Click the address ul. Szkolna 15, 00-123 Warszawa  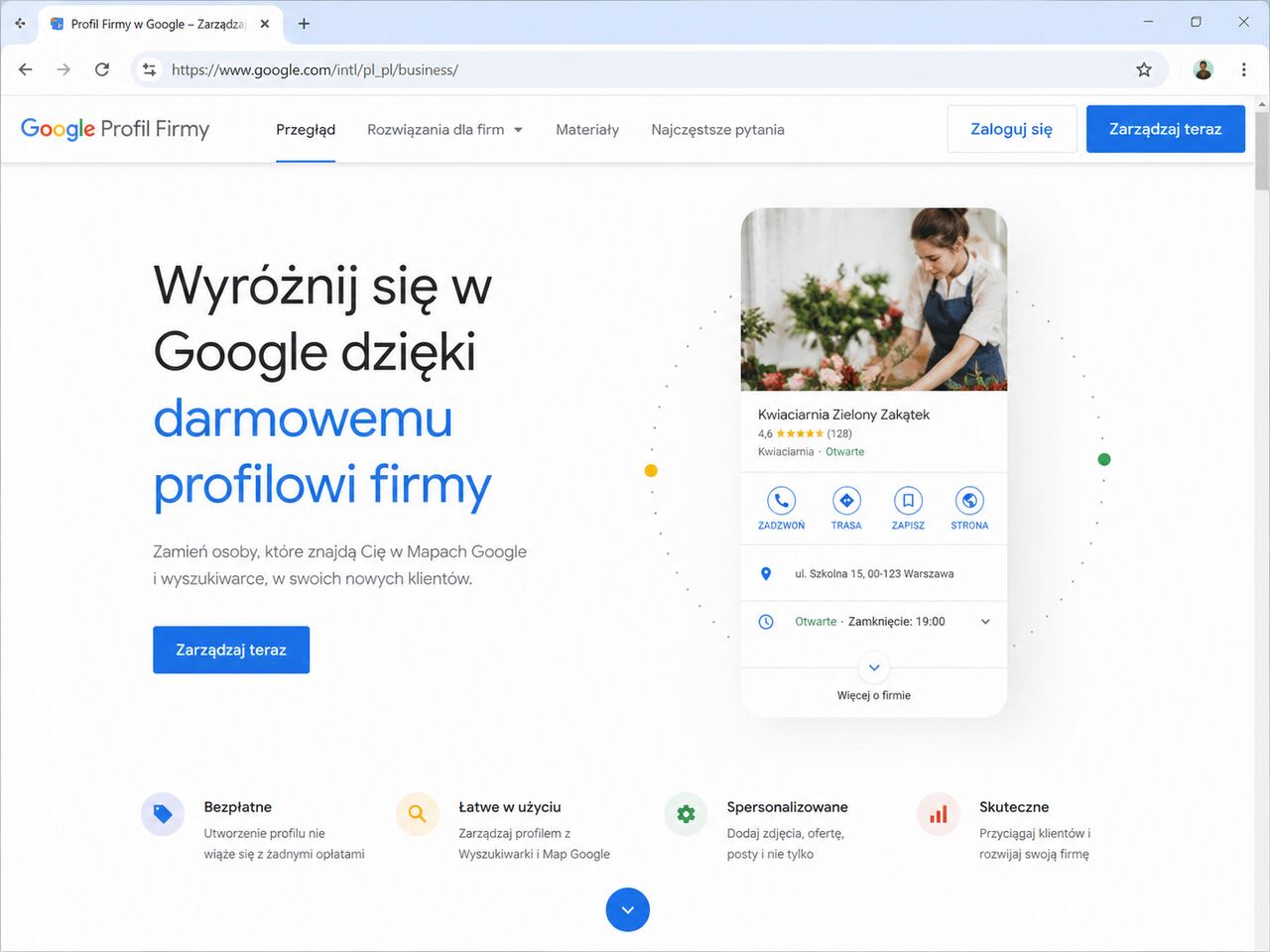874,573
